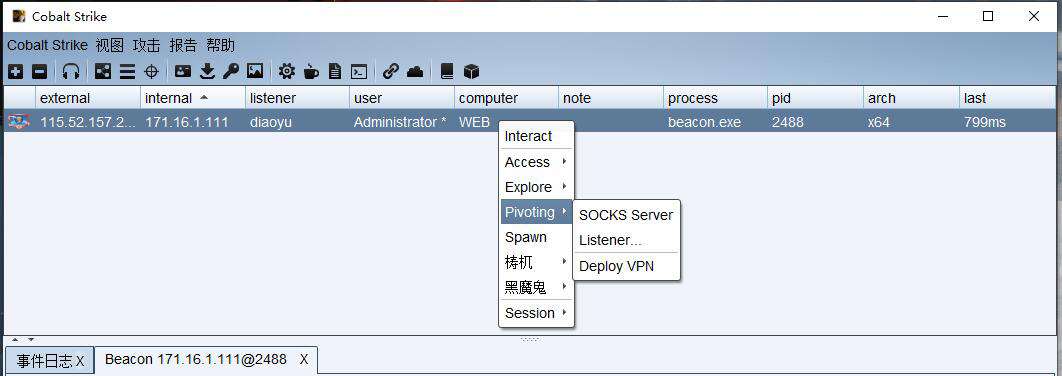
Task: Switch to the pivot graph view icon
Action: 103,71
